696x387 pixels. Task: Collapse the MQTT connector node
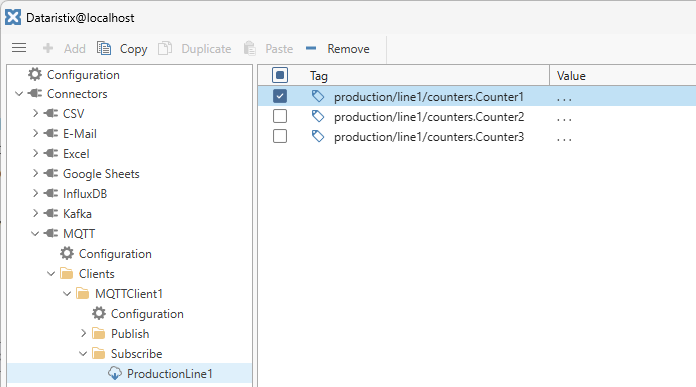[35, 233]
